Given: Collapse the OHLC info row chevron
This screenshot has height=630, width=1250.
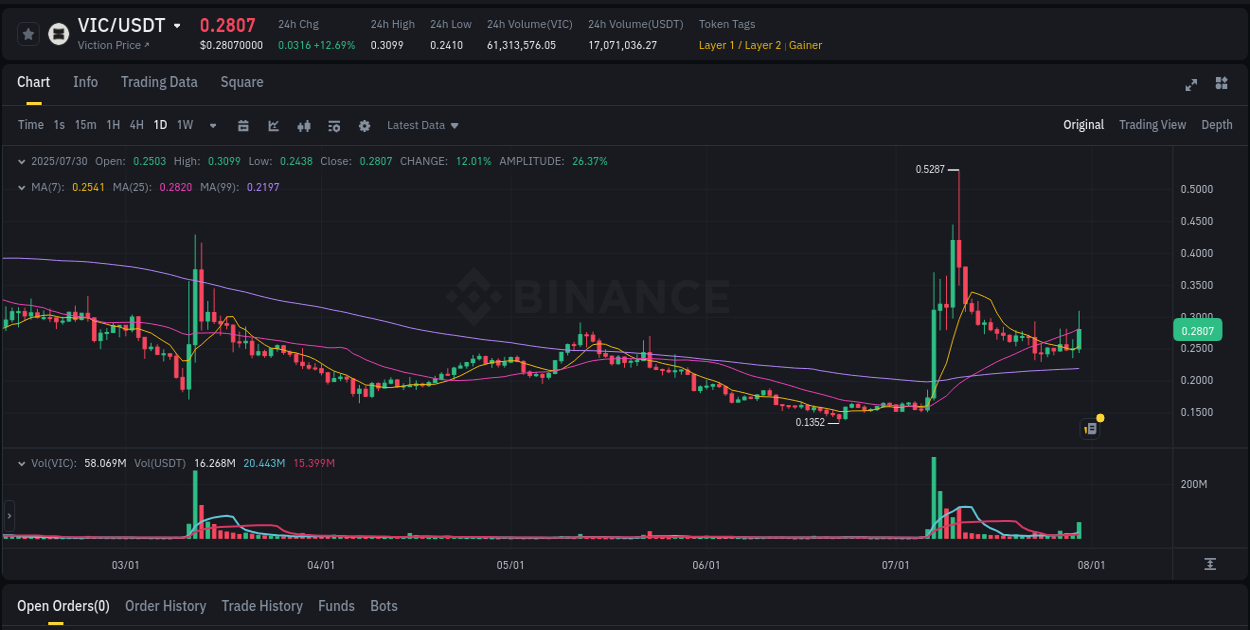Looking at the screenshot, I should [x=21, y=160].
